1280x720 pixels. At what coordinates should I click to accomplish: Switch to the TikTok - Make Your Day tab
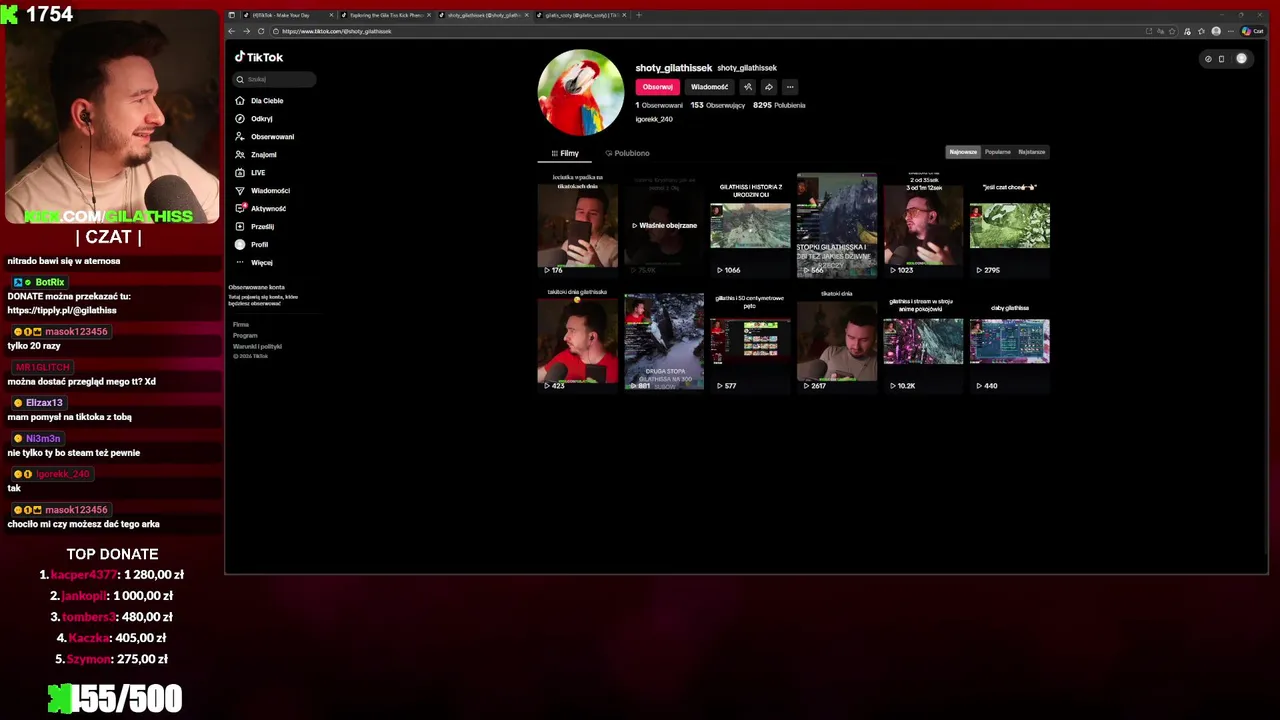[x=286, y=15]
